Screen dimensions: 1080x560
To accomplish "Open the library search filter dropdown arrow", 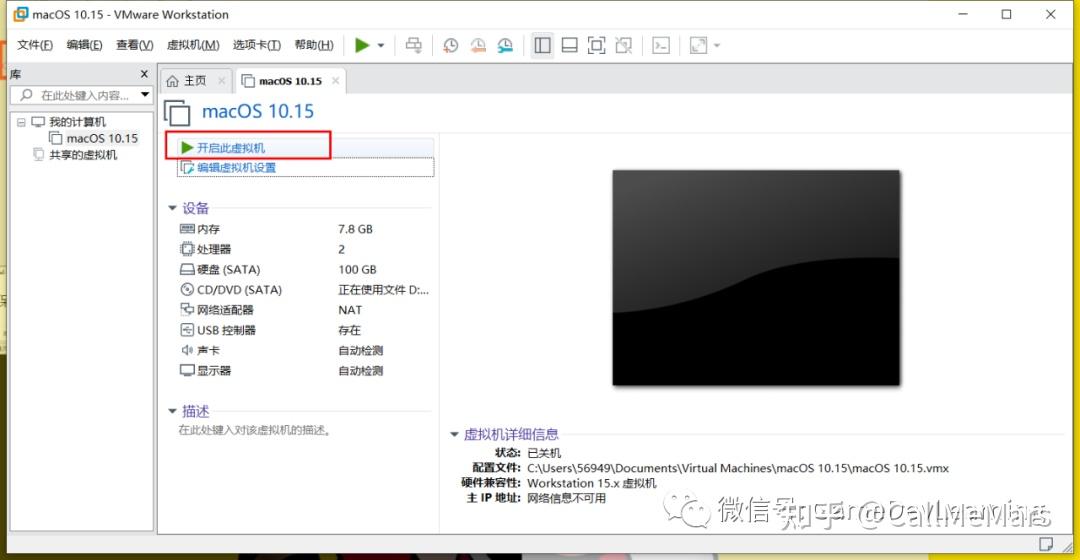I will (145, 95).
